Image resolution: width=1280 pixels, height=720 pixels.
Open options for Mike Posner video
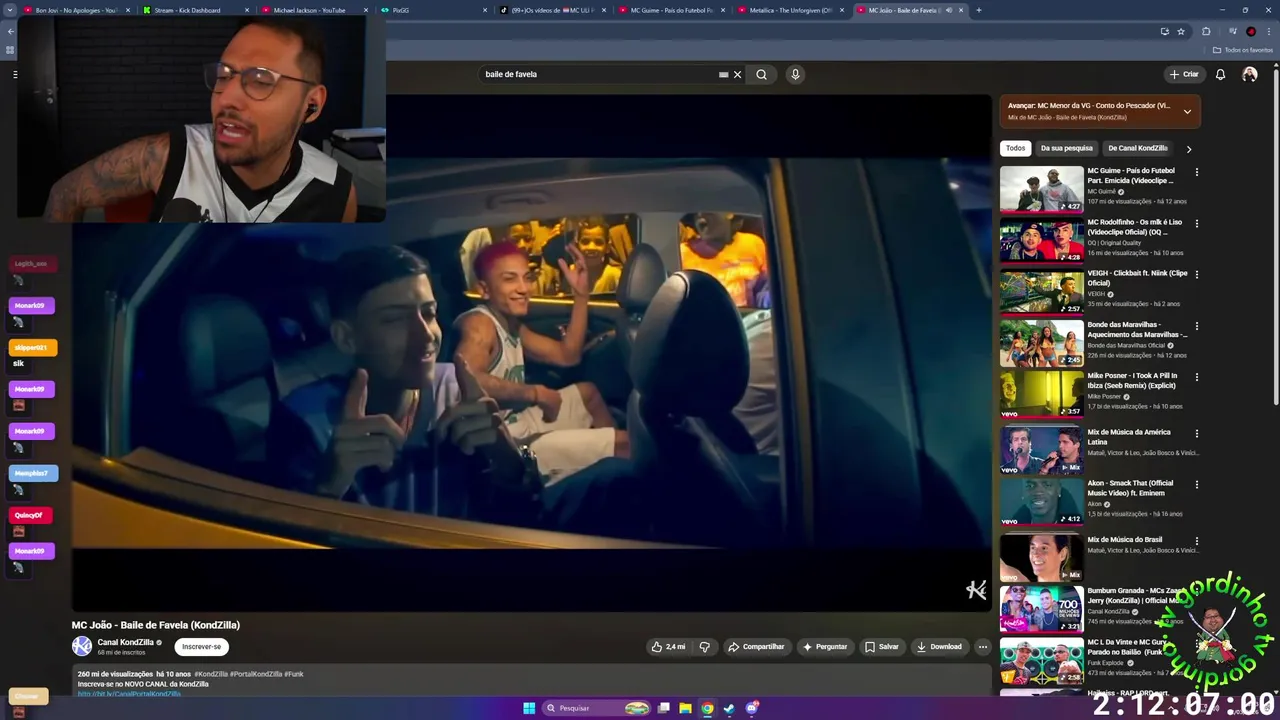[x=1196, y=377]
